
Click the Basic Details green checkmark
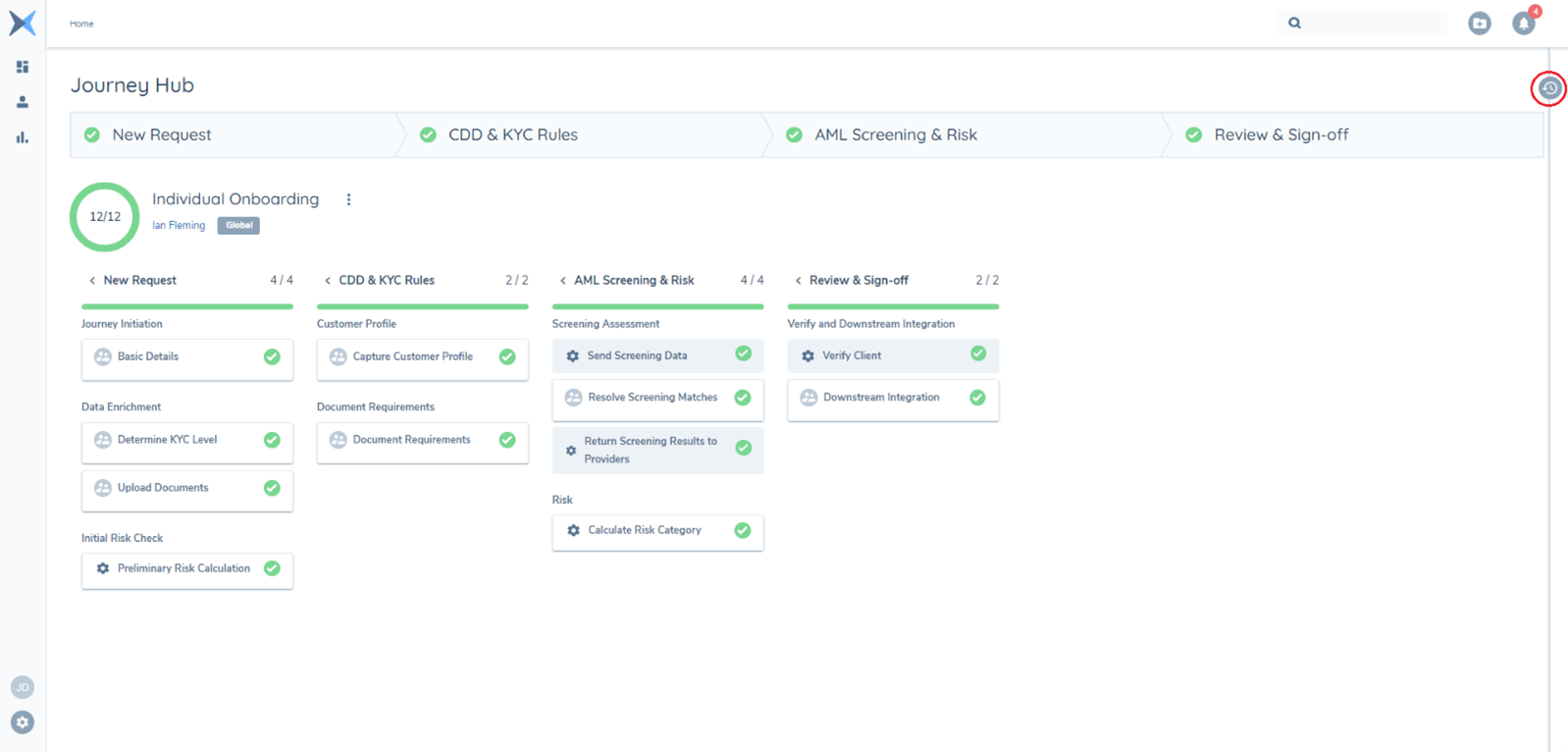272,357
